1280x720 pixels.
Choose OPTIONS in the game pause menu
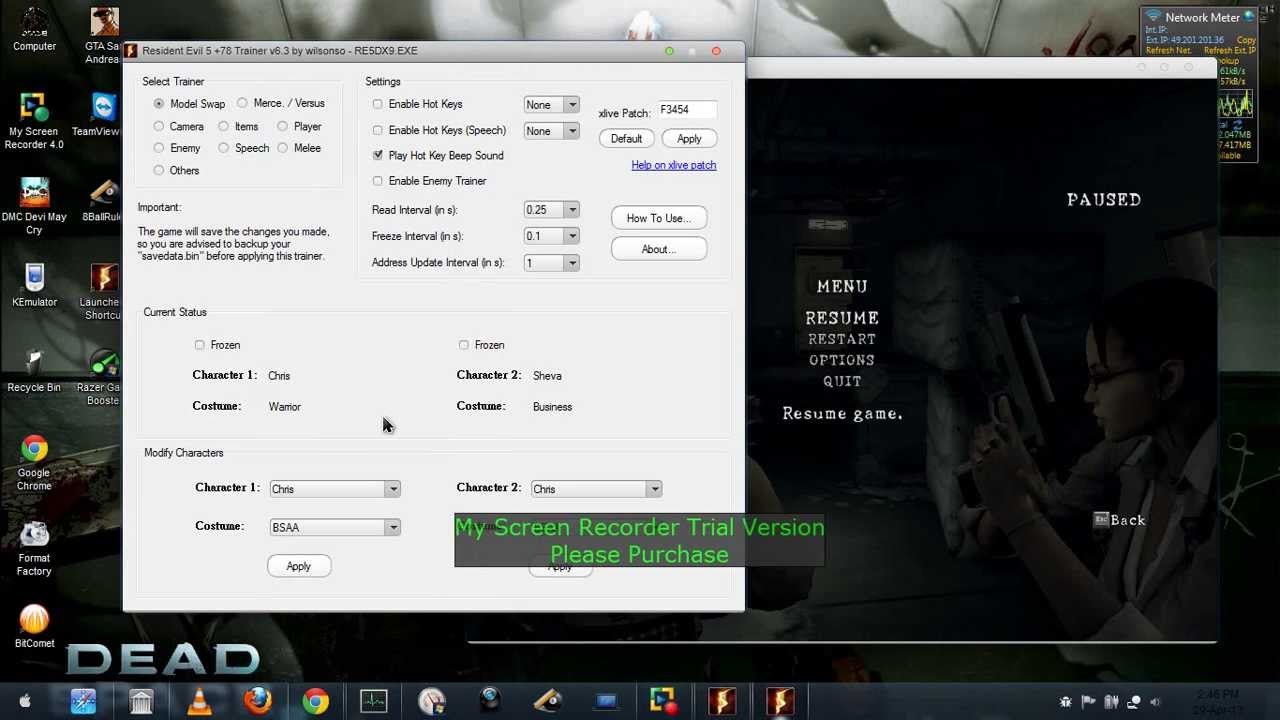tap(842, 360)
